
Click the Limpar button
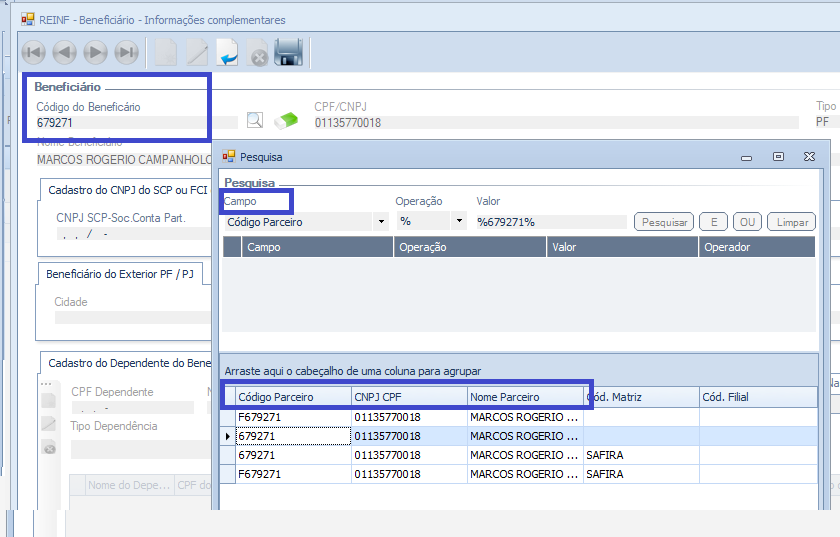tap(795, 222)
